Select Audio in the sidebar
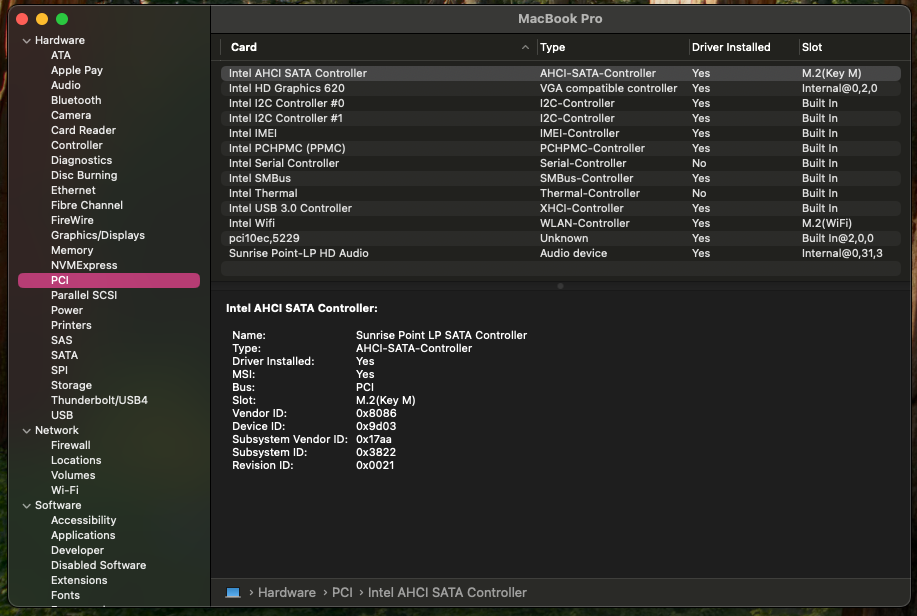 [x=66, y=85]
